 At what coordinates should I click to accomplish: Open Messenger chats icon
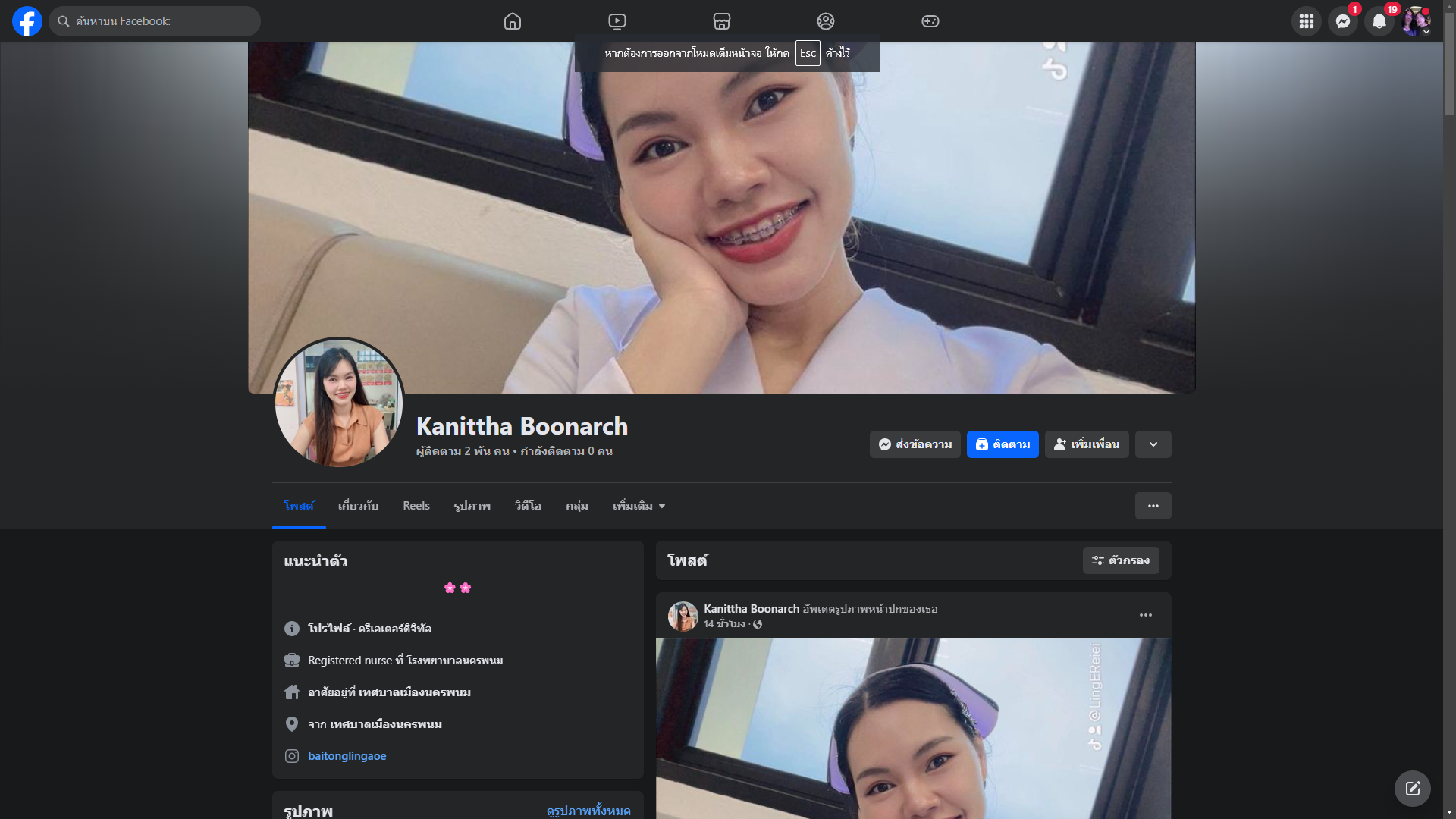pyautogui.click(x=1343, y=21)
